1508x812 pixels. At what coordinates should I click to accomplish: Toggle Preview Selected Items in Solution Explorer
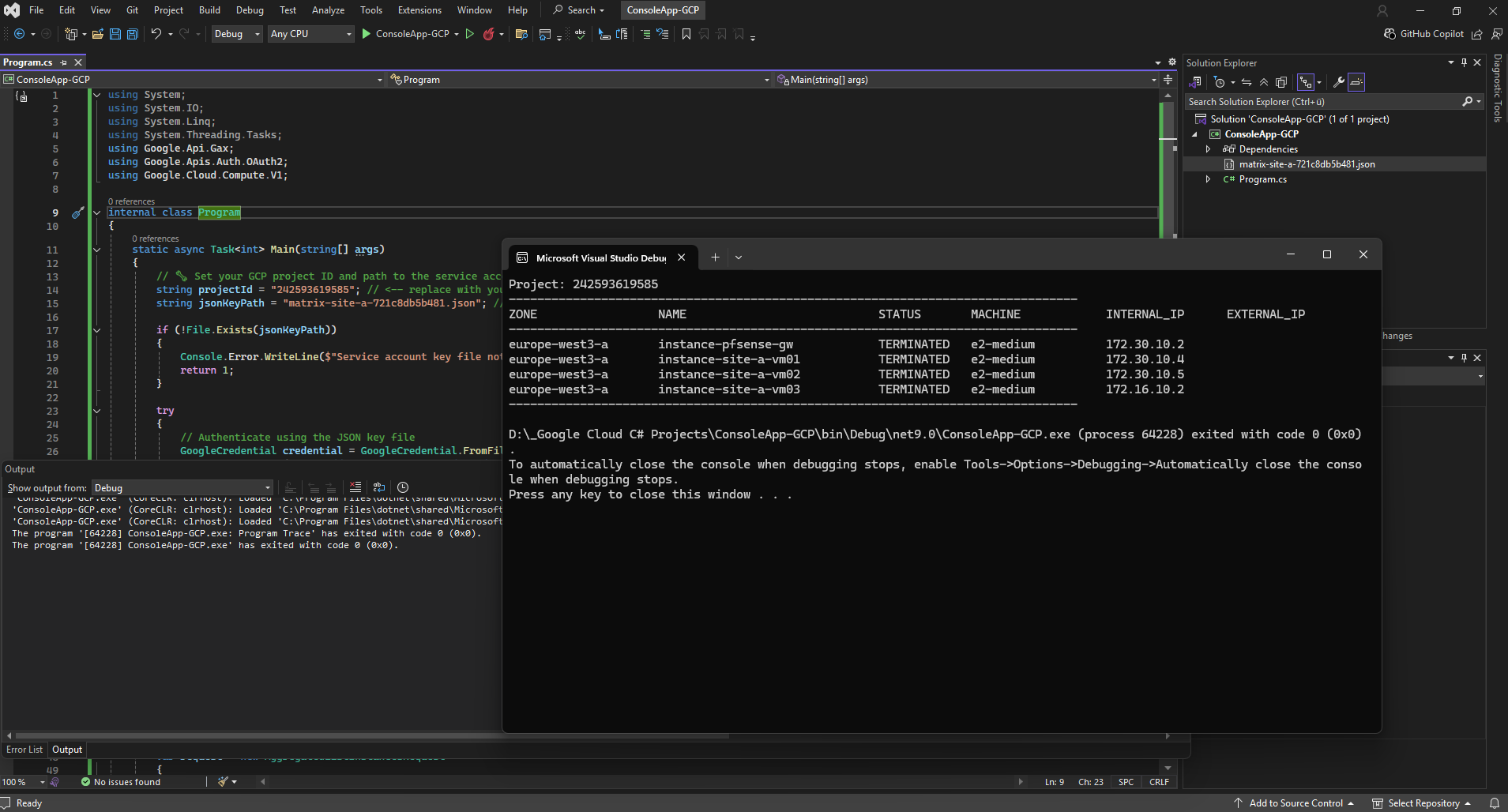[x=1356, y=82]
